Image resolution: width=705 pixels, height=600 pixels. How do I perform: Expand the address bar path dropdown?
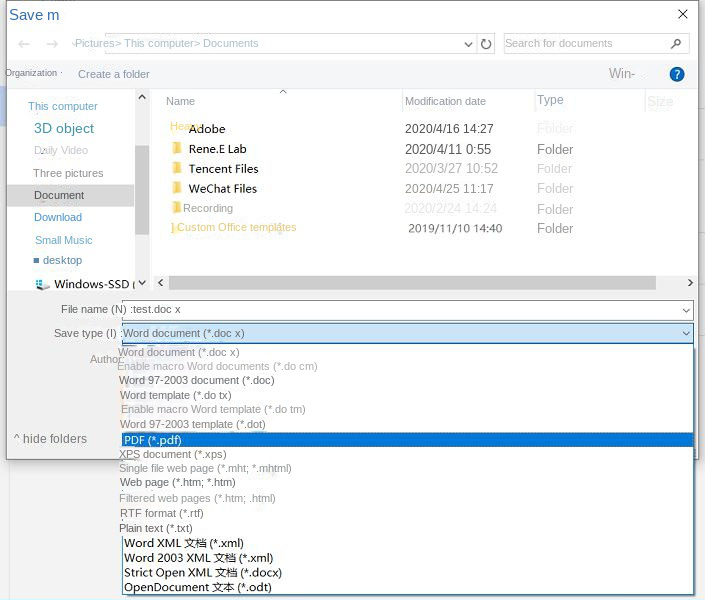468,44
